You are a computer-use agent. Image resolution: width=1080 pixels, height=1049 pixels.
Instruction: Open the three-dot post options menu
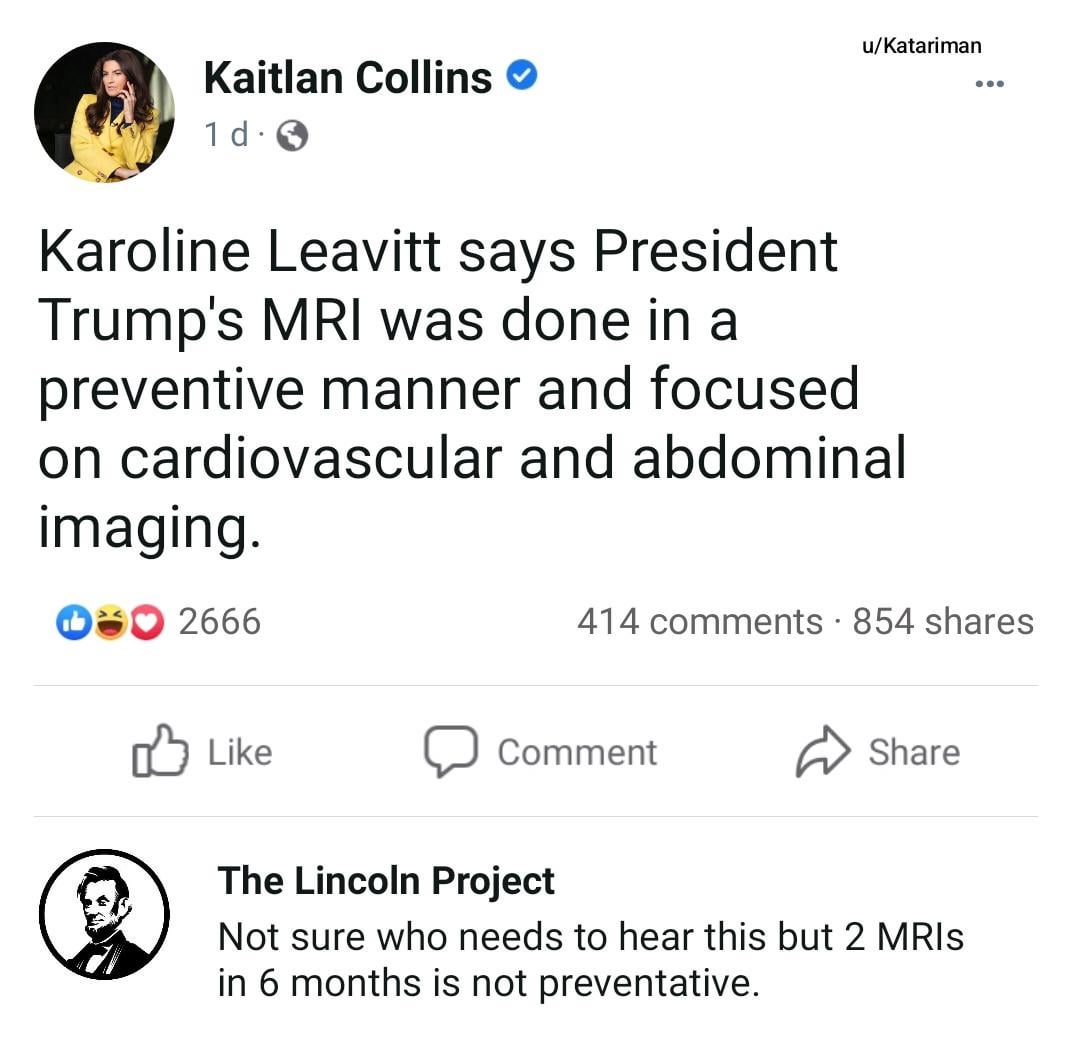point(989,84)
